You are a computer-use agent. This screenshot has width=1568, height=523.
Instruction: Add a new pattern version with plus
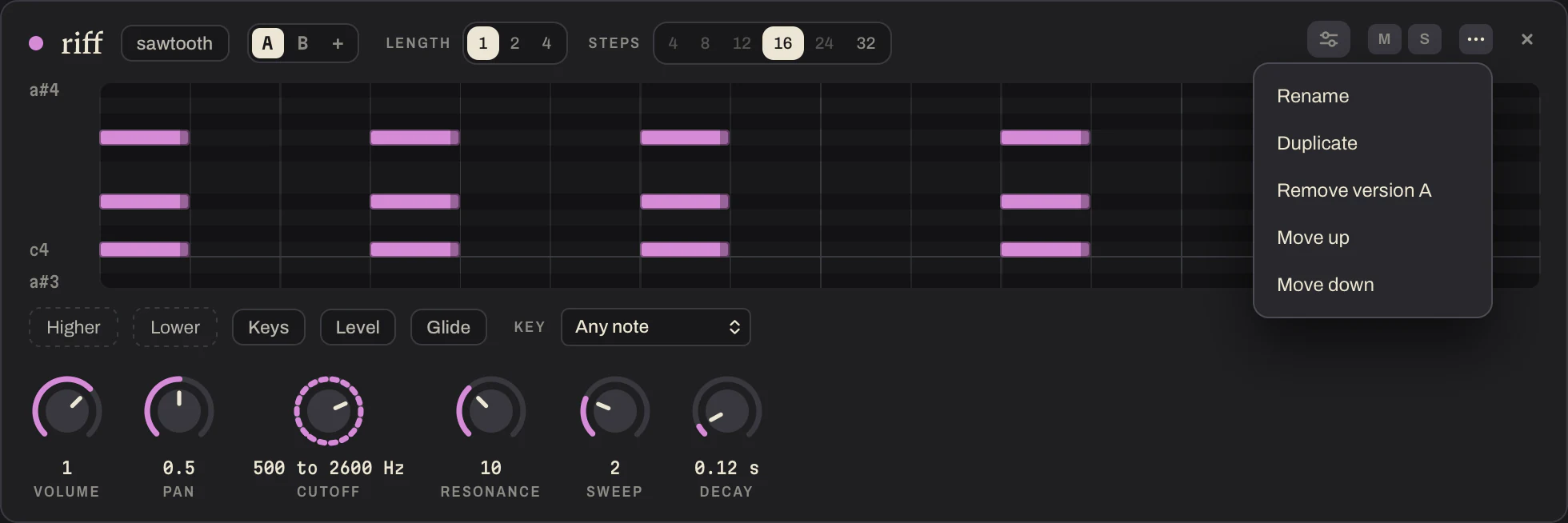(x=338, y=43)
